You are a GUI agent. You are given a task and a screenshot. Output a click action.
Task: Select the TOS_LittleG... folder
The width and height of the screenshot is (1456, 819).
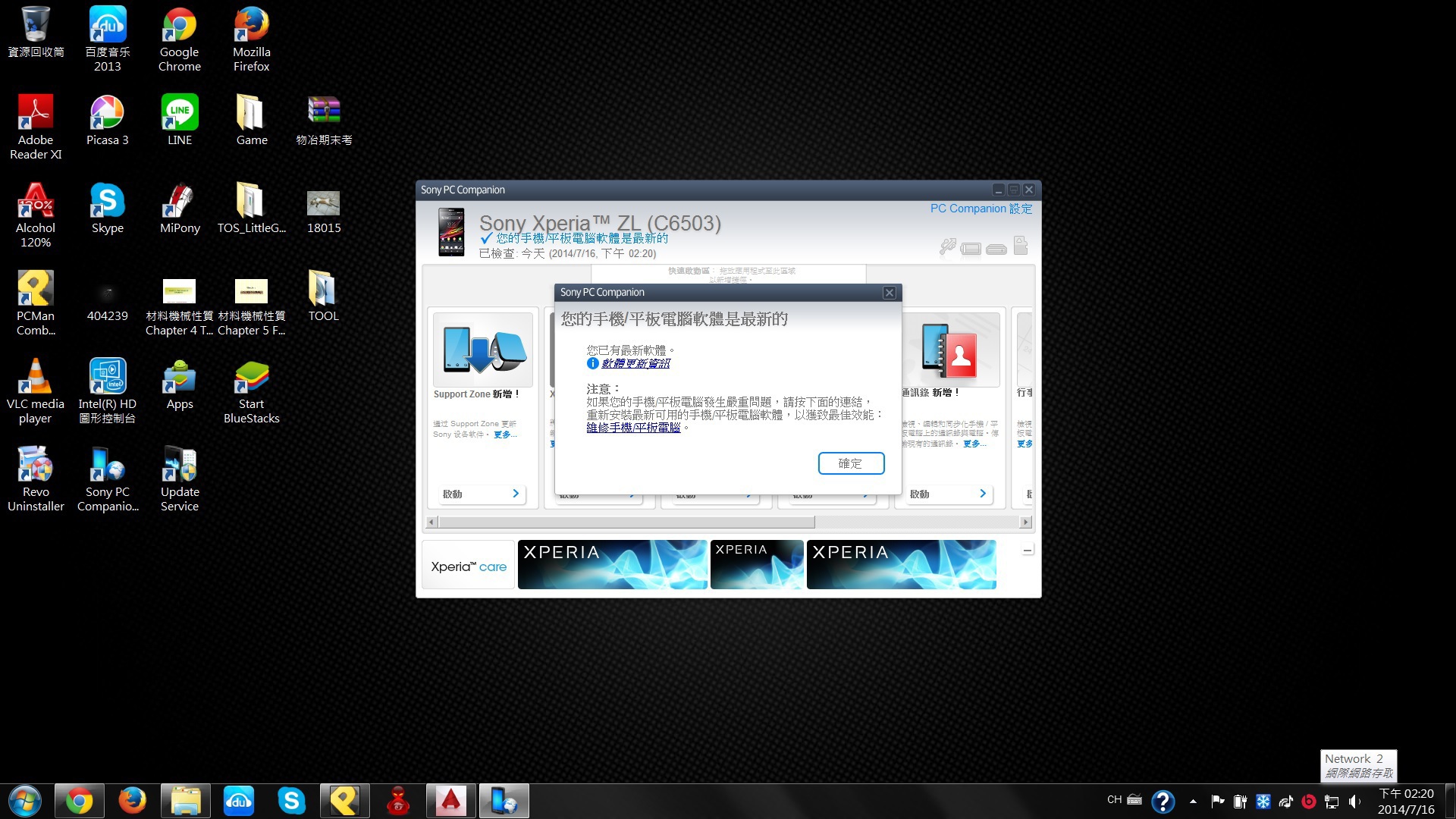[252, 208]
